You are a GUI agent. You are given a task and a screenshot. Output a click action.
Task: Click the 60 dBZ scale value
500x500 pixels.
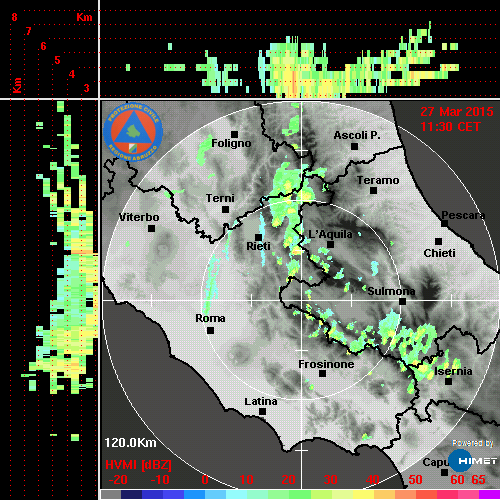[x=457, y=480]
